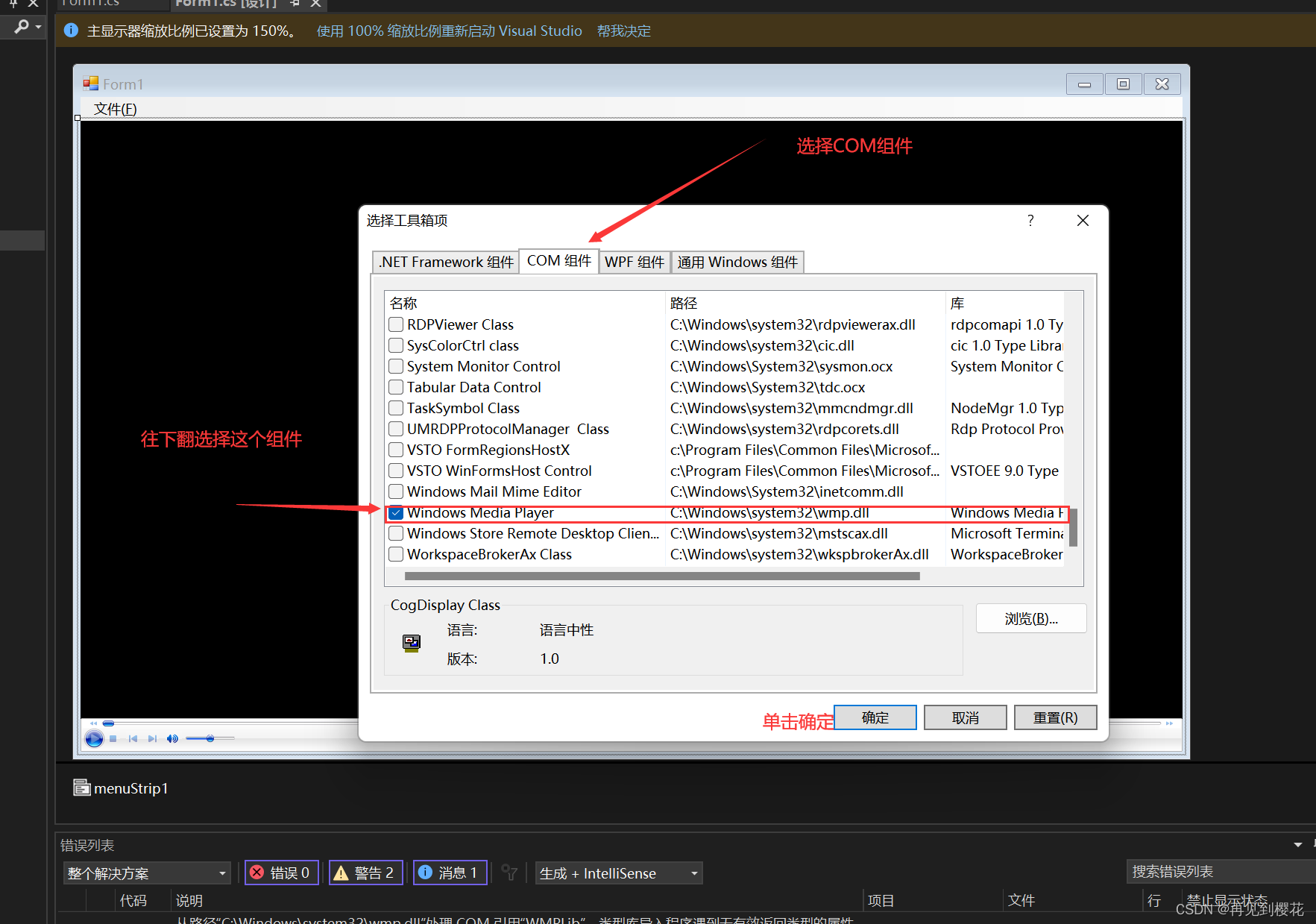Collapse the 错误列表 panel via its chevron

tap(1297, 845)
